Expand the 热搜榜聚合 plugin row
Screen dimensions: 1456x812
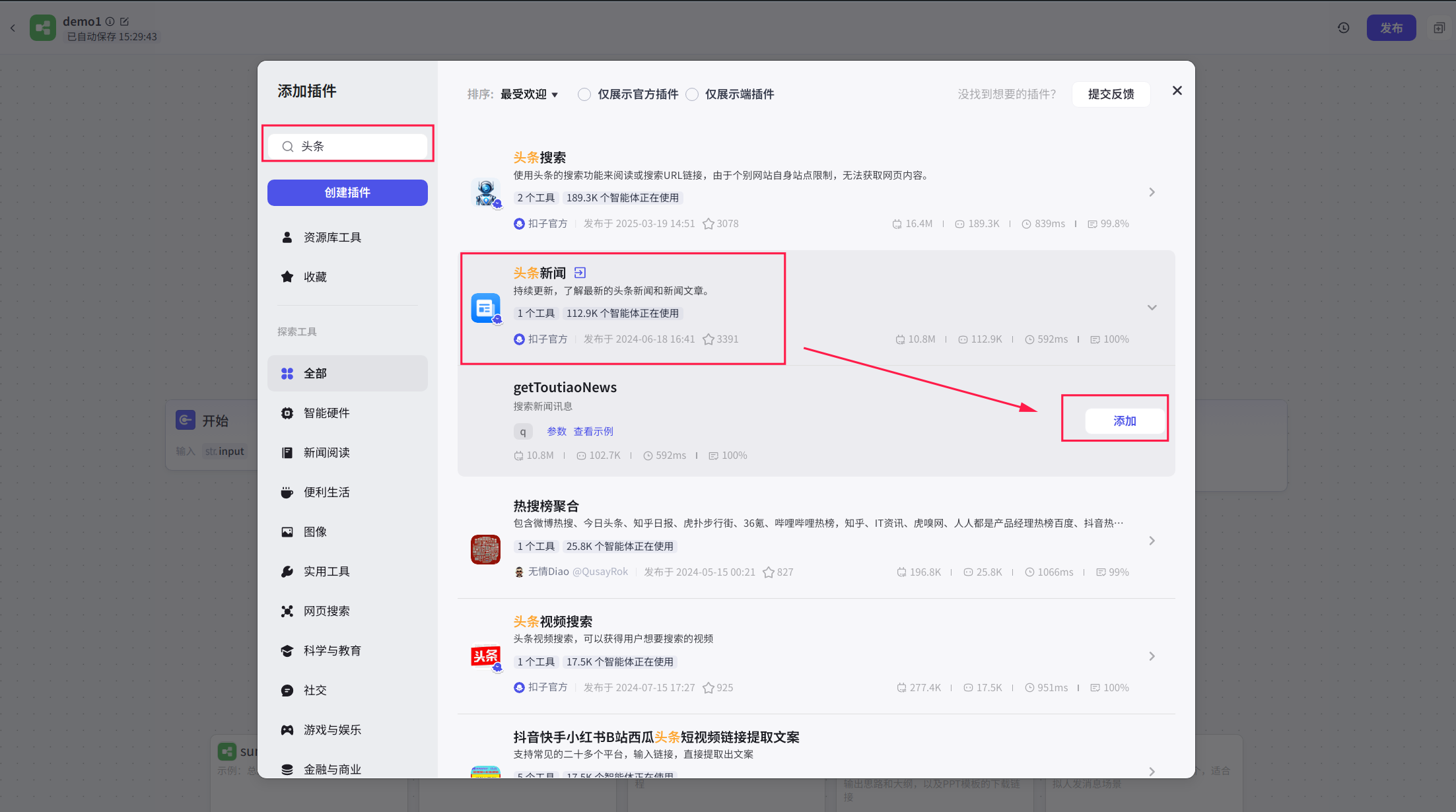(x=1152, y=541)
